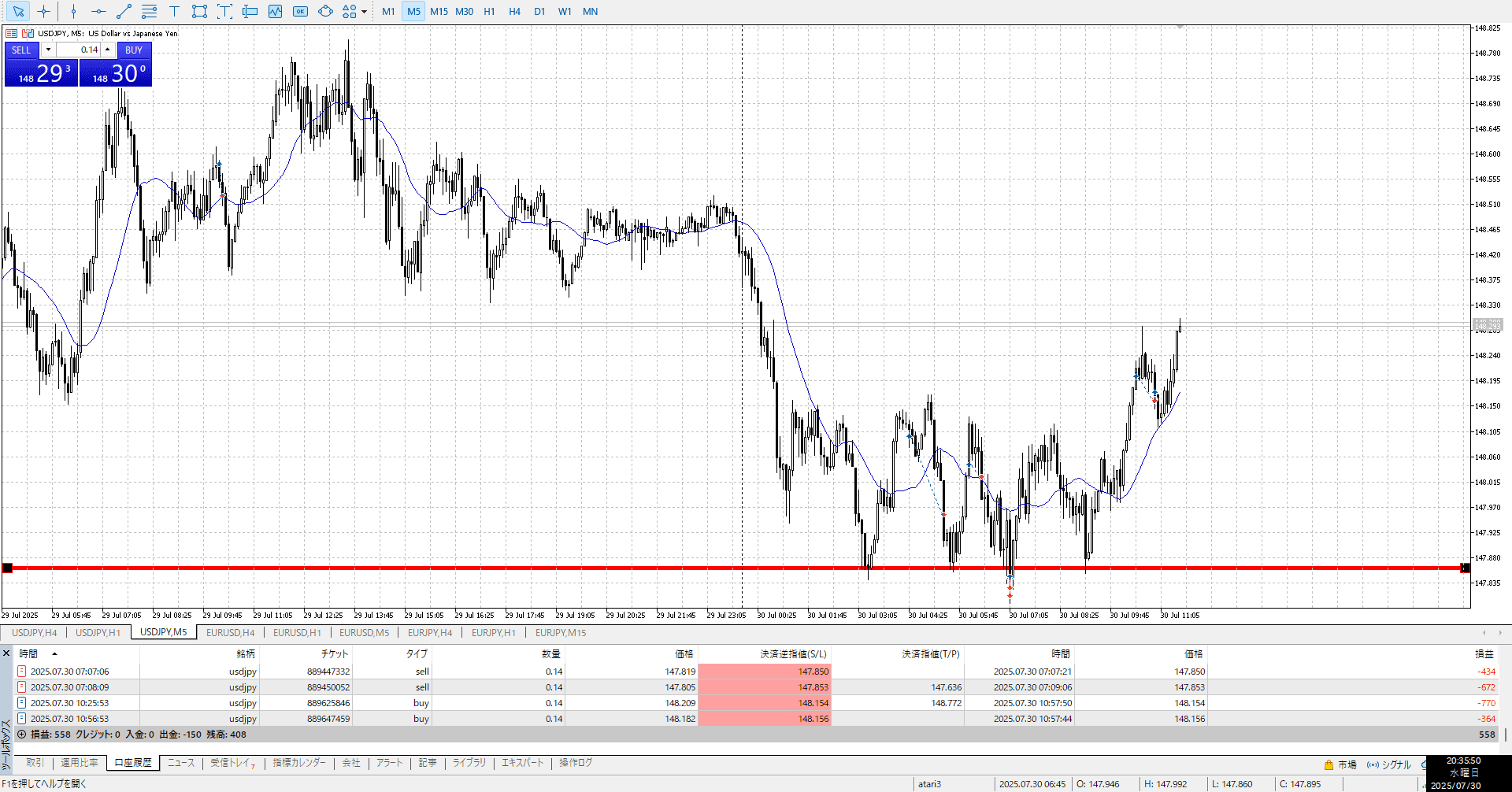Open the ニュース tab in toolbox
1512x792 pixels.
click(181, 763)
